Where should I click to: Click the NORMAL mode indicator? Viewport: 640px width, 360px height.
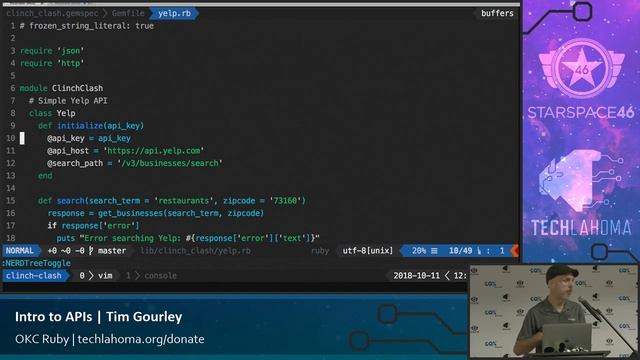point(20,251)
